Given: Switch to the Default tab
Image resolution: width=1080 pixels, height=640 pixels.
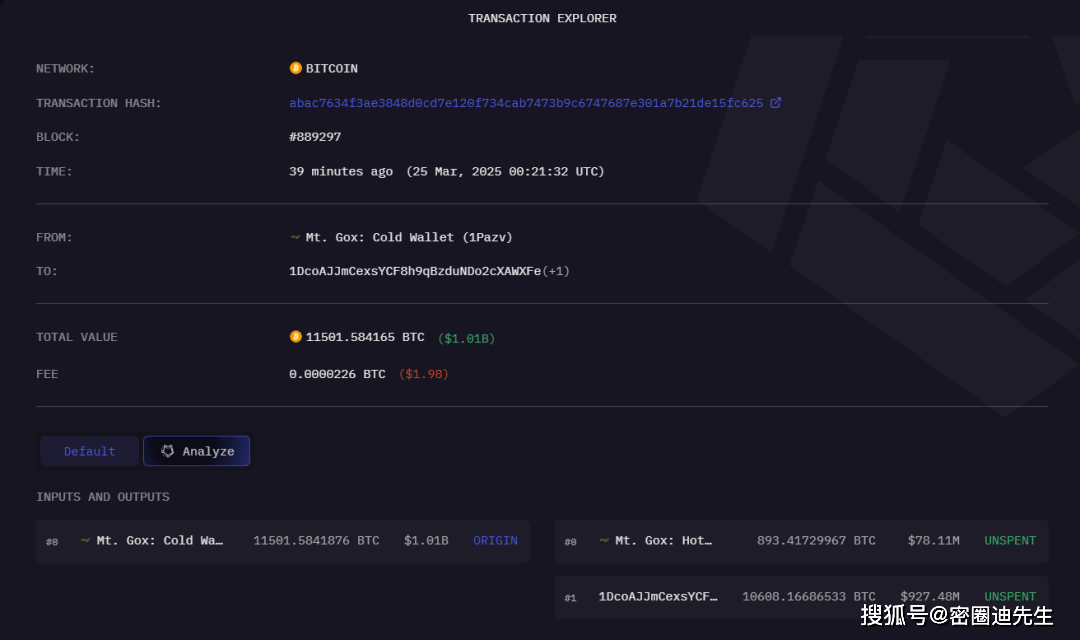Looking at the screenshot, I should [x=90, y=451].
